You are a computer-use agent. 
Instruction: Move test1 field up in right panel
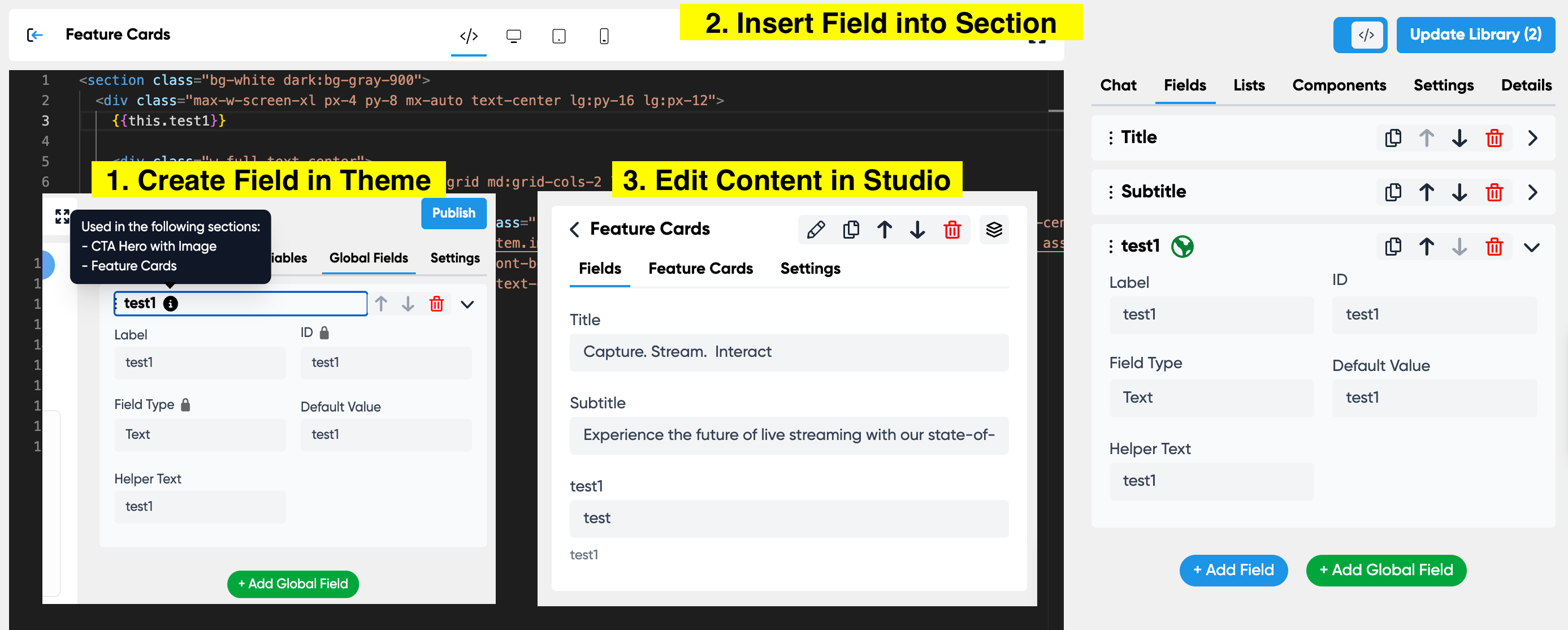(1426, 247)
